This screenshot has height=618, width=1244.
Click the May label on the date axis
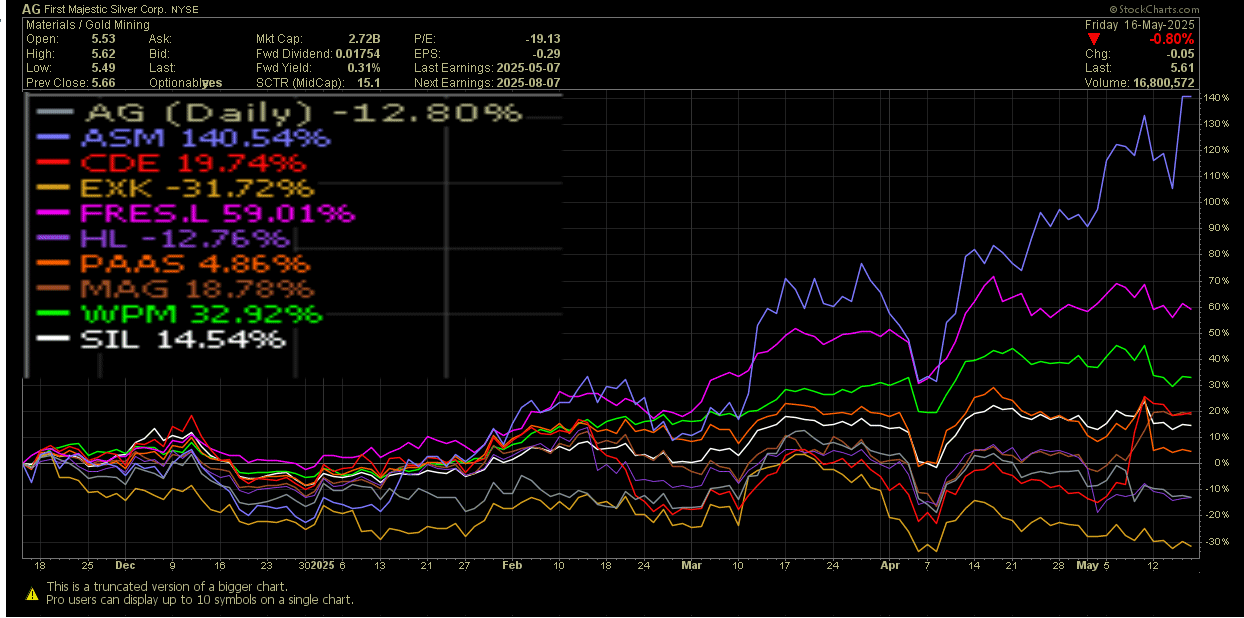click(x=1087, y=565)
